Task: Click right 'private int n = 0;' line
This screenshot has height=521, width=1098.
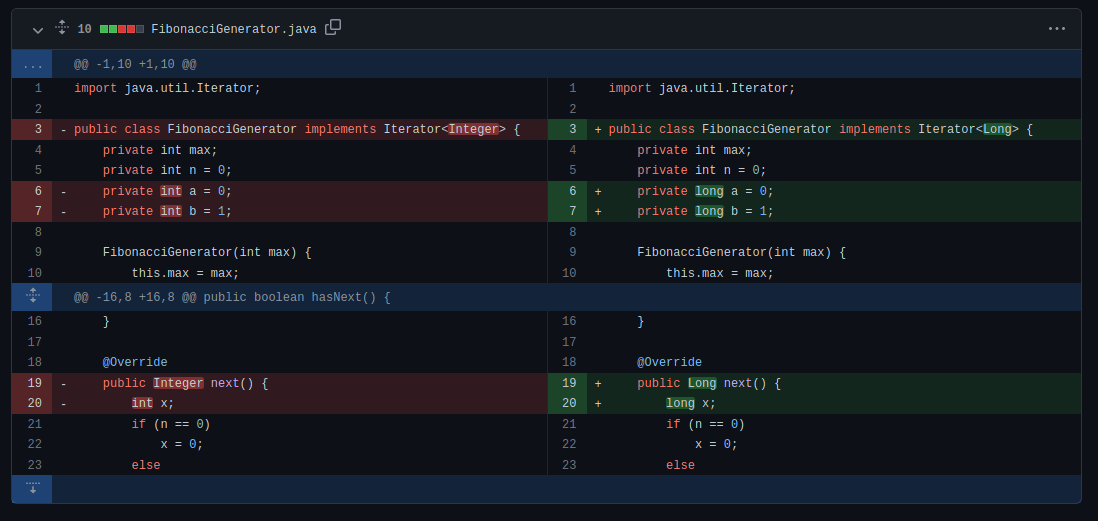Action: pos(702,170)
